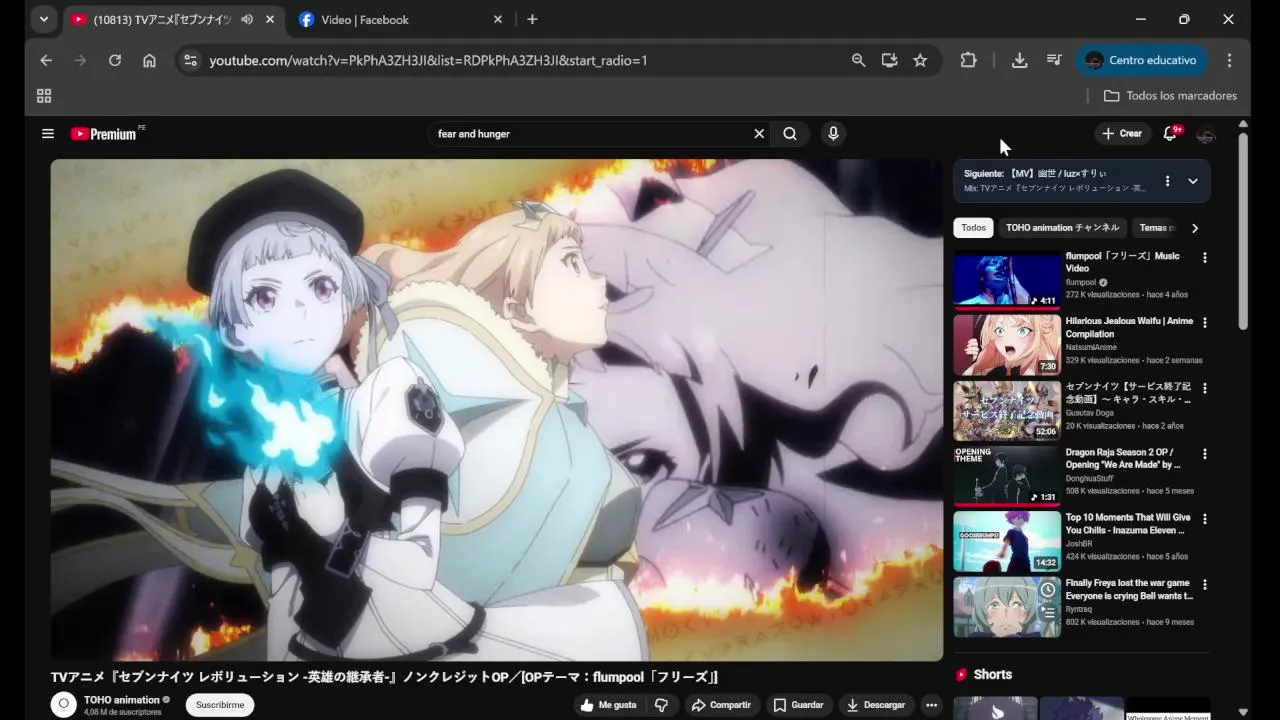Screen dimensions: 1280x720
Task: Open flumpool フリーズ Music Video thumbnail
Action: pyautogui.click(x=1007, y=280)
